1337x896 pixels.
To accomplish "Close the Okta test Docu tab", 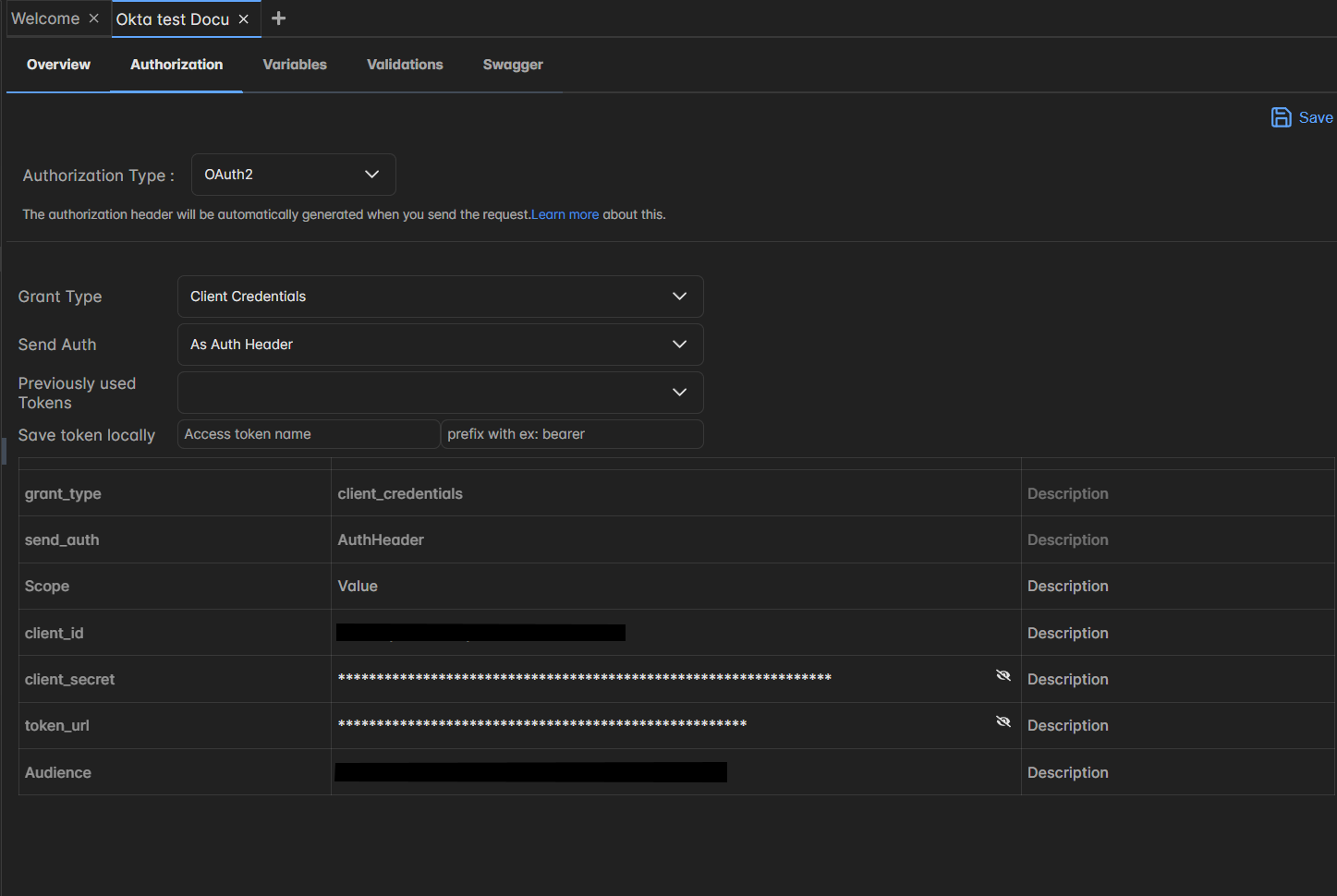I will click(243, 18).
